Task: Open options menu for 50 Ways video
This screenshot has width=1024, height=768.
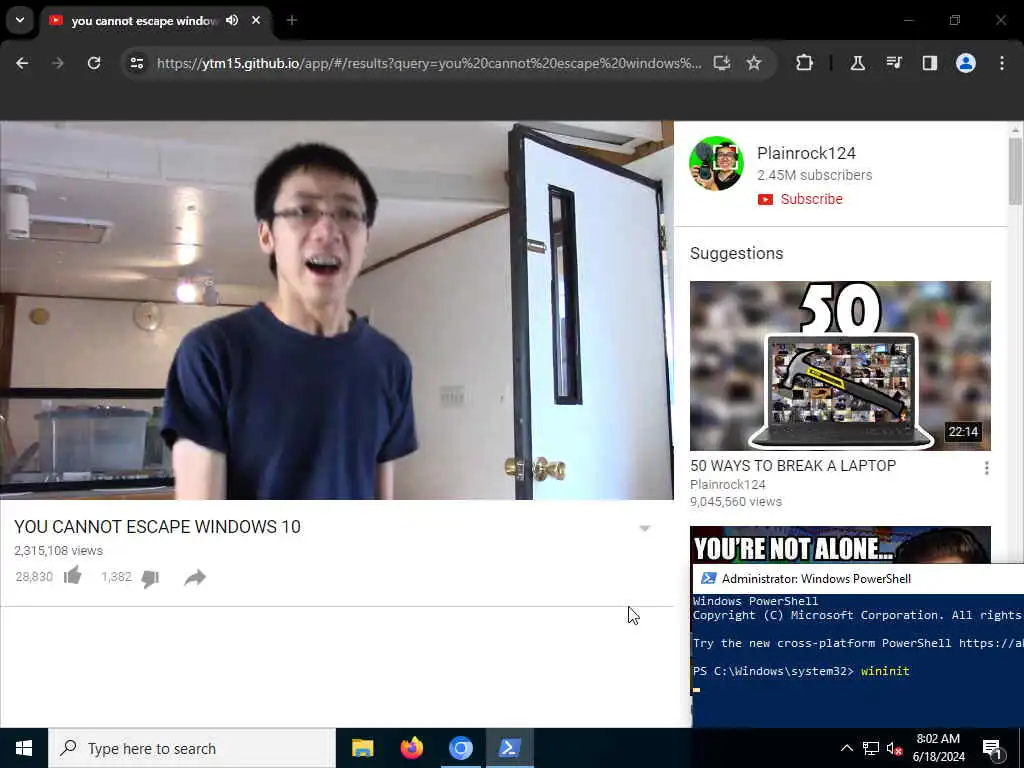Action: point(986,468)
